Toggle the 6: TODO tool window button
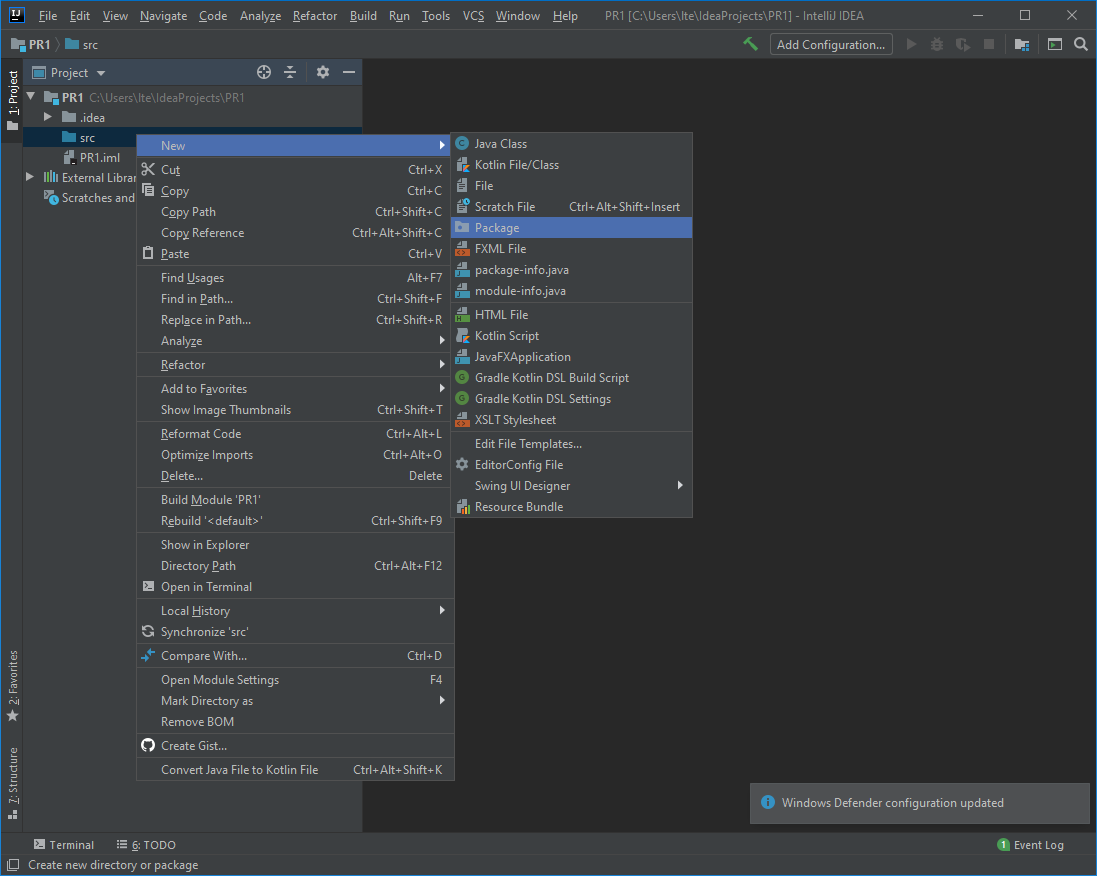This screenshot has width=1097, height=876. pos(146,845)
